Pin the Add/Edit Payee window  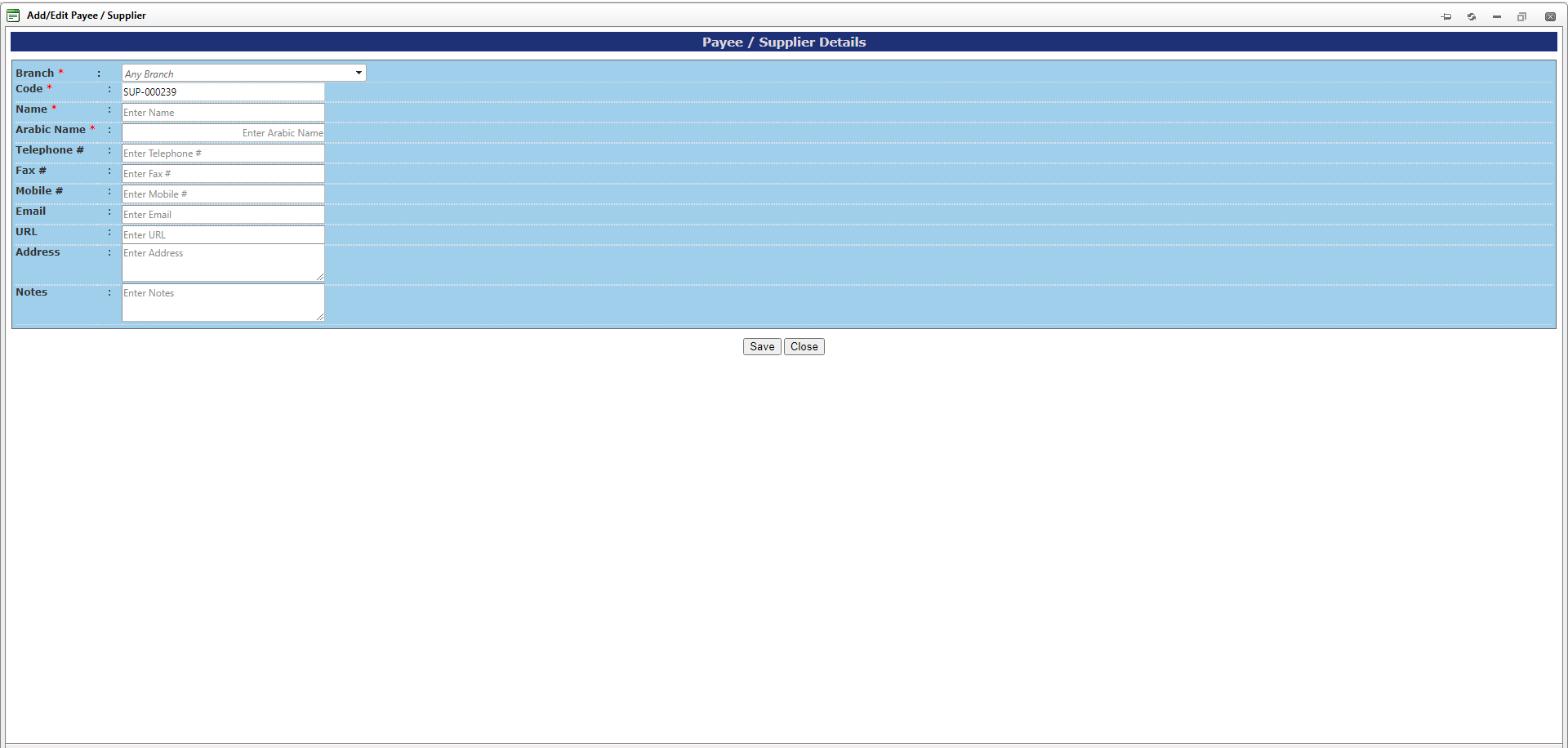pyautogui.click(x=1445, y=16)
